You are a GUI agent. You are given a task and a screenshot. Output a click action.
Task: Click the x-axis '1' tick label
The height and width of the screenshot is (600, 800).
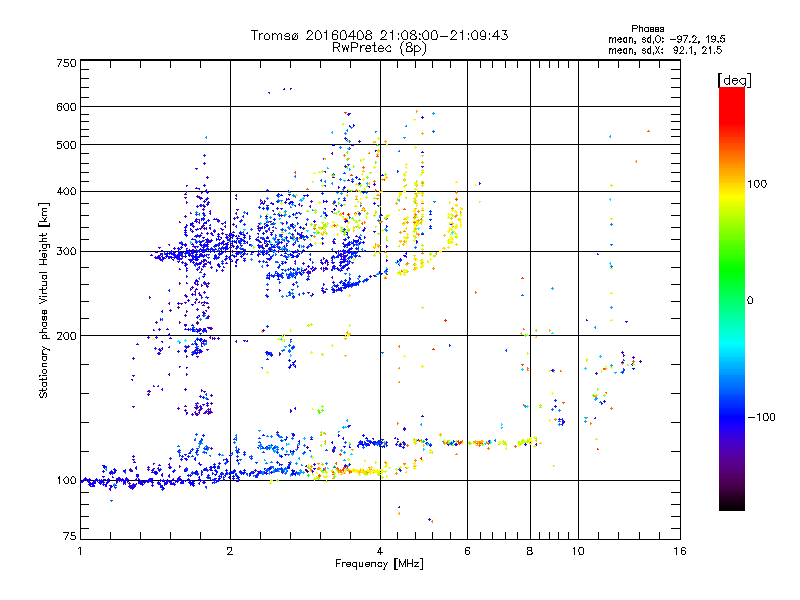[x=80, y=551]
